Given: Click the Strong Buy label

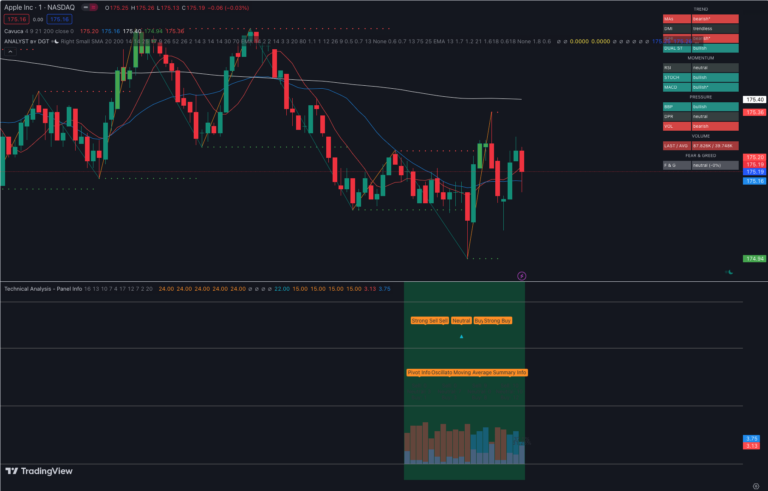Looking at the screenshot, I should pos(498,321).
